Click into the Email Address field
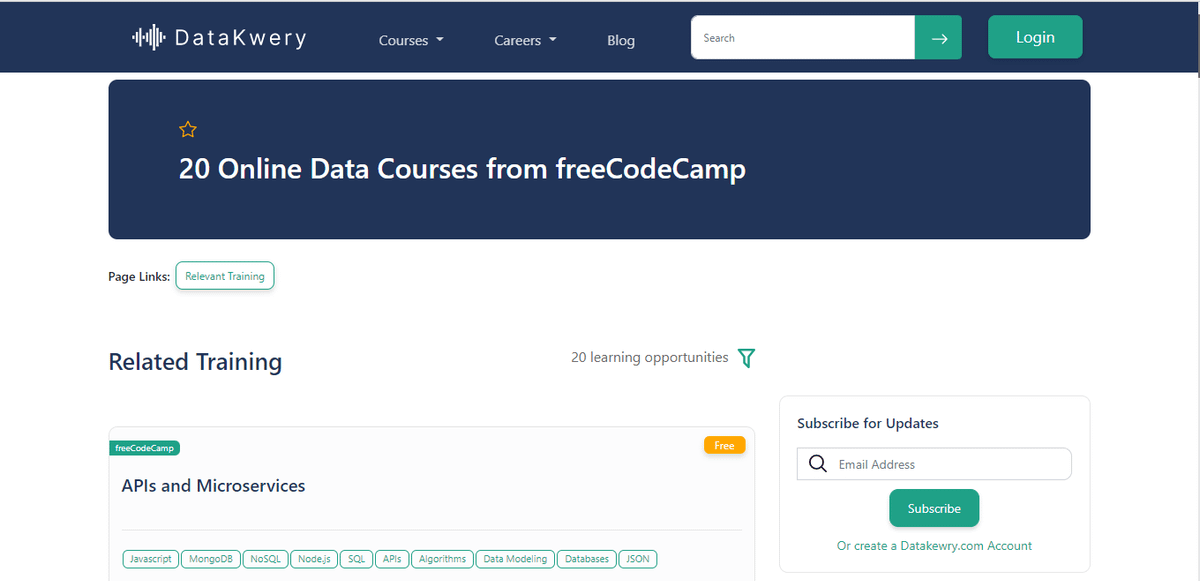 point(950,464)
